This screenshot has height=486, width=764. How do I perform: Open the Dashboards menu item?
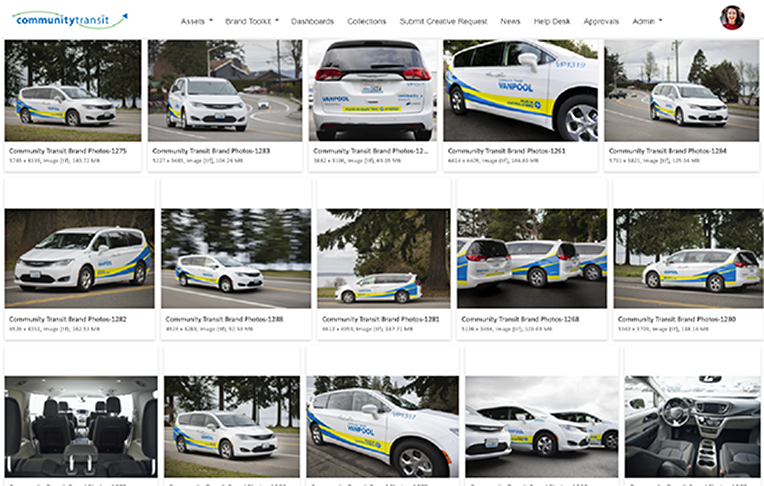click(x=312, y=21)
